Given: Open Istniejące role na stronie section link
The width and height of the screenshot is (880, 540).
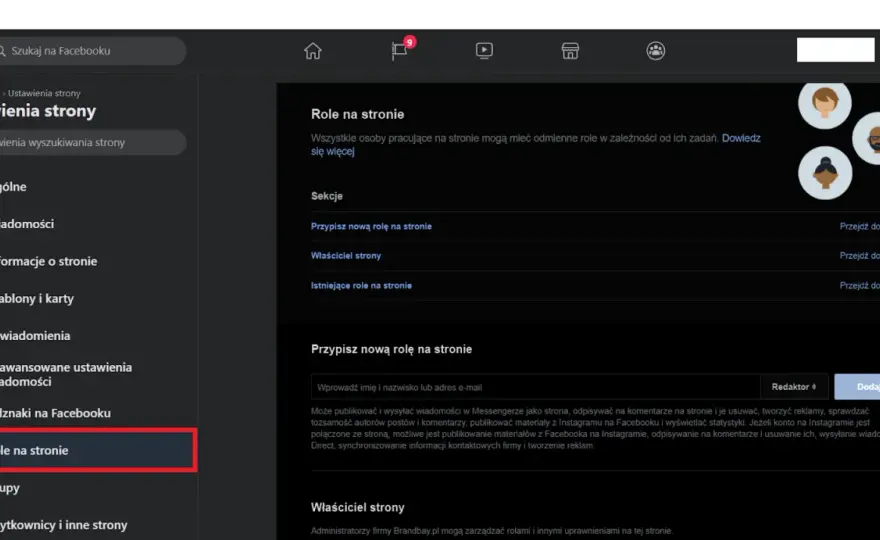Looking at the screenshot, I should click(361, 286).
